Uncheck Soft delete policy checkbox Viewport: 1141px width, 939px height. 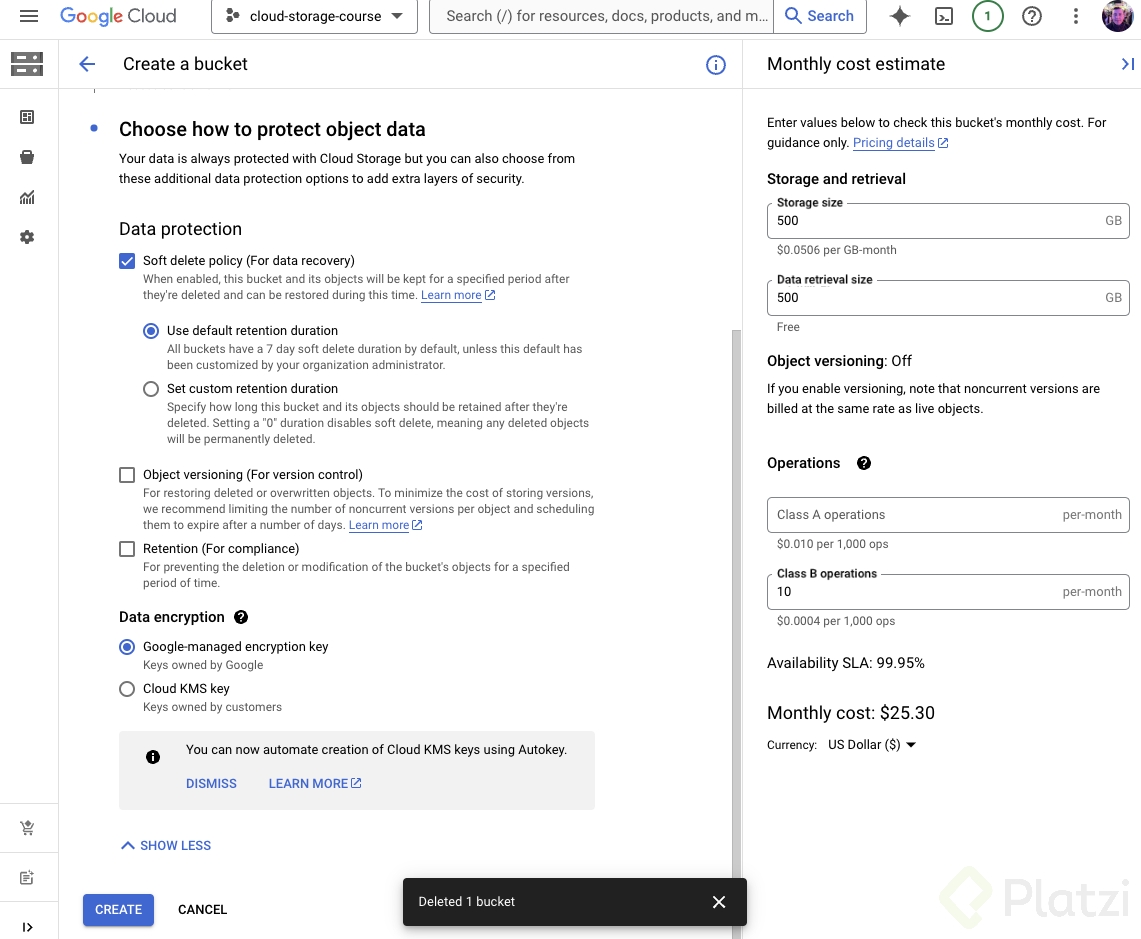[127, 261]
